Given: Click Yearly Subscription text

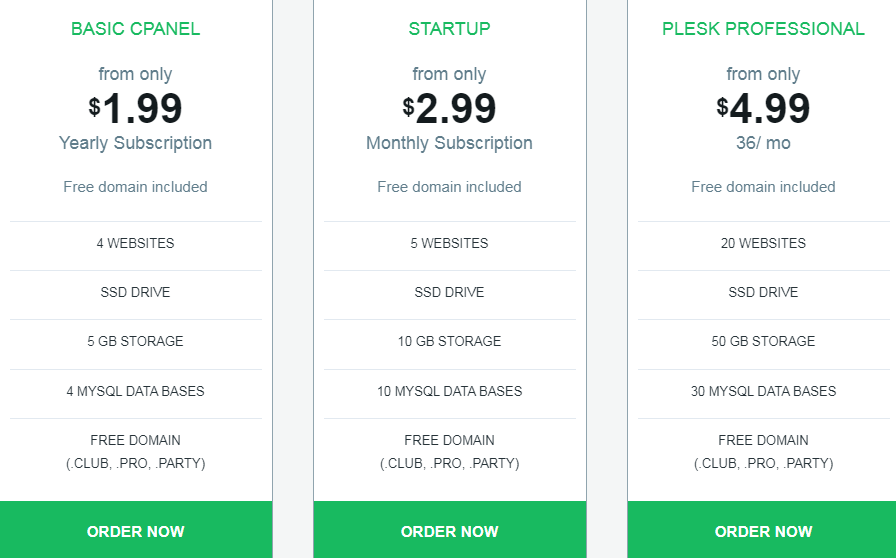Looking at the screenshot, I should tap(135, 143).
